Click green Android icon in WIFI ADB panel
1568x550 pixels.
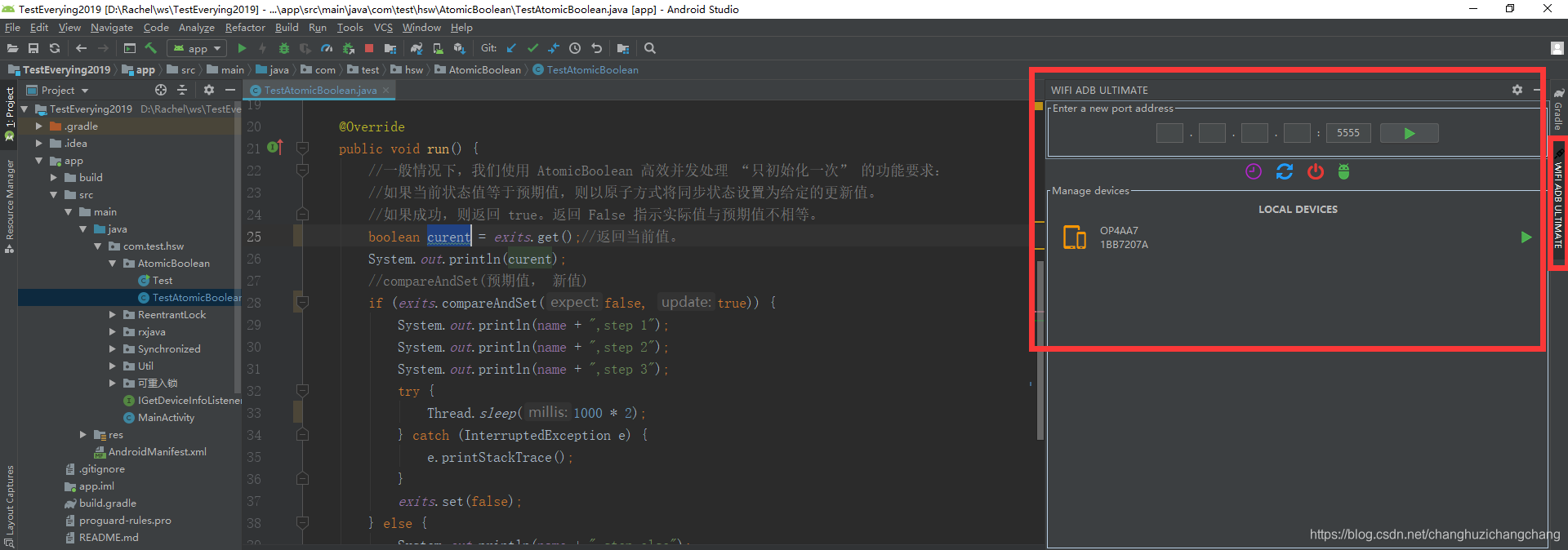pos(1344,171)
